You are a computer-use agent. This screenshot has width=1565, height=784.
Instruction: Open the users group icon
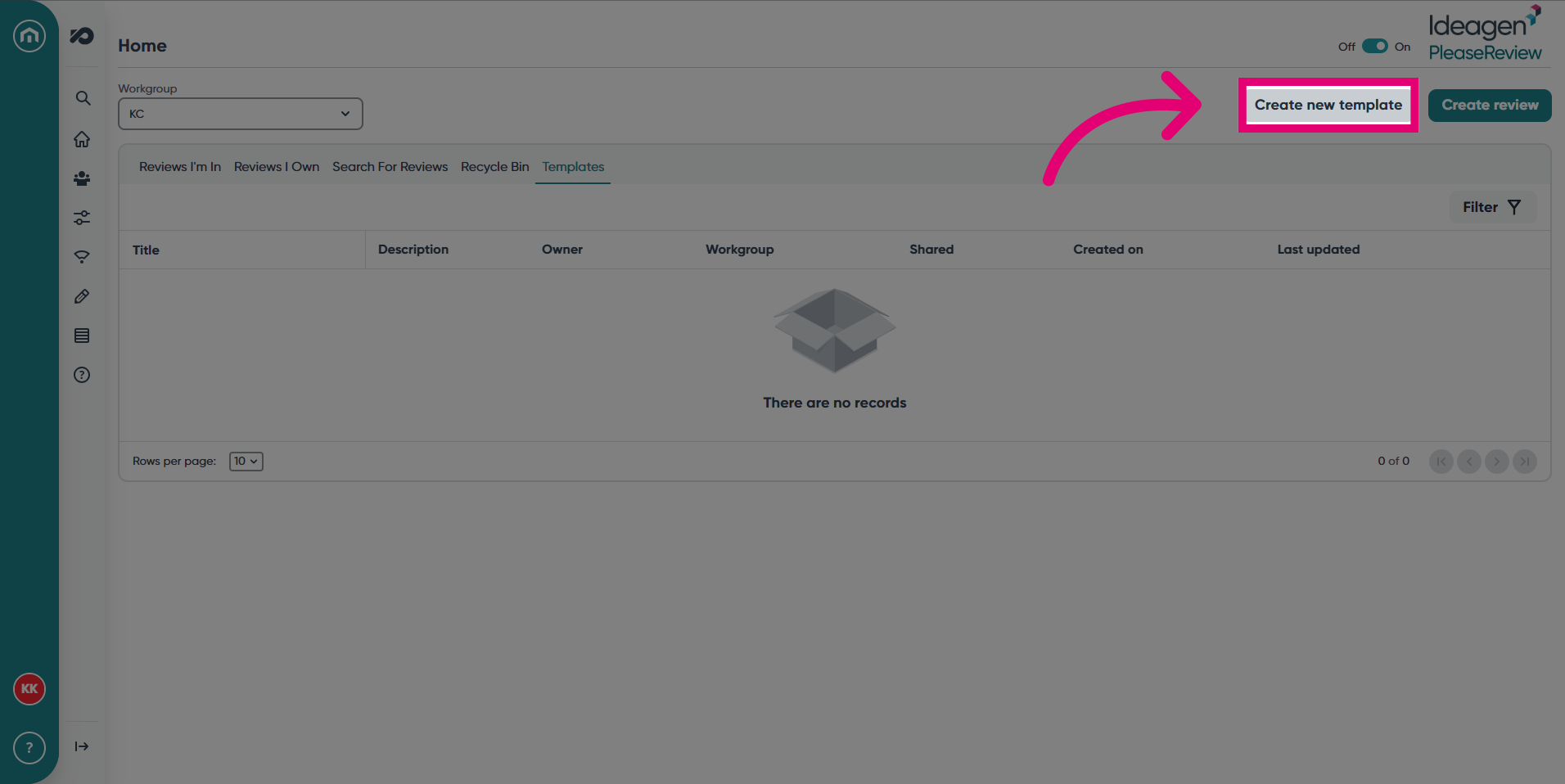click(x=82, y=178)
